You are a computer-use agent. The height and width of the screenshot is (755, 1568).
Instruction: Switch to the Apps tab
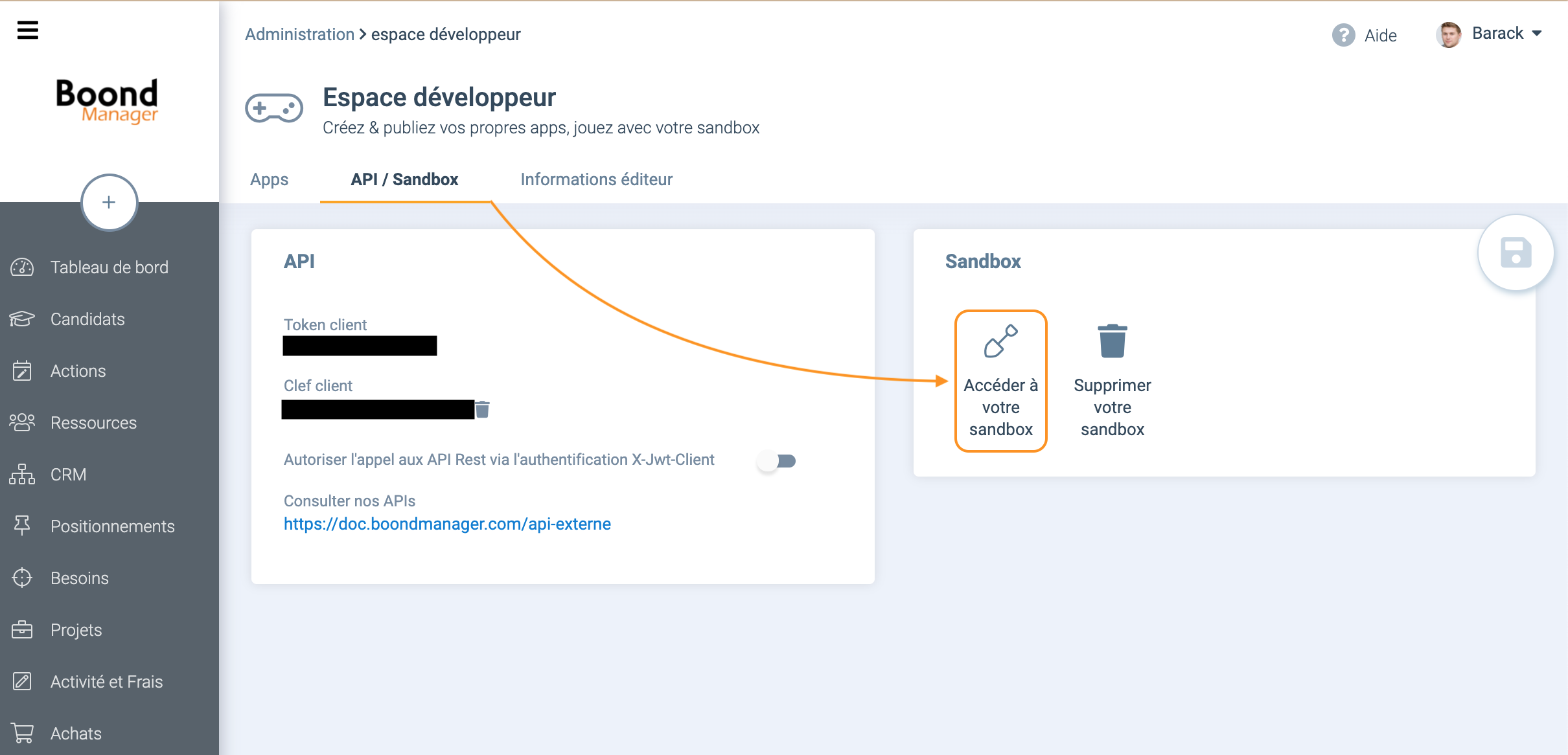click(x=270, y=179)
